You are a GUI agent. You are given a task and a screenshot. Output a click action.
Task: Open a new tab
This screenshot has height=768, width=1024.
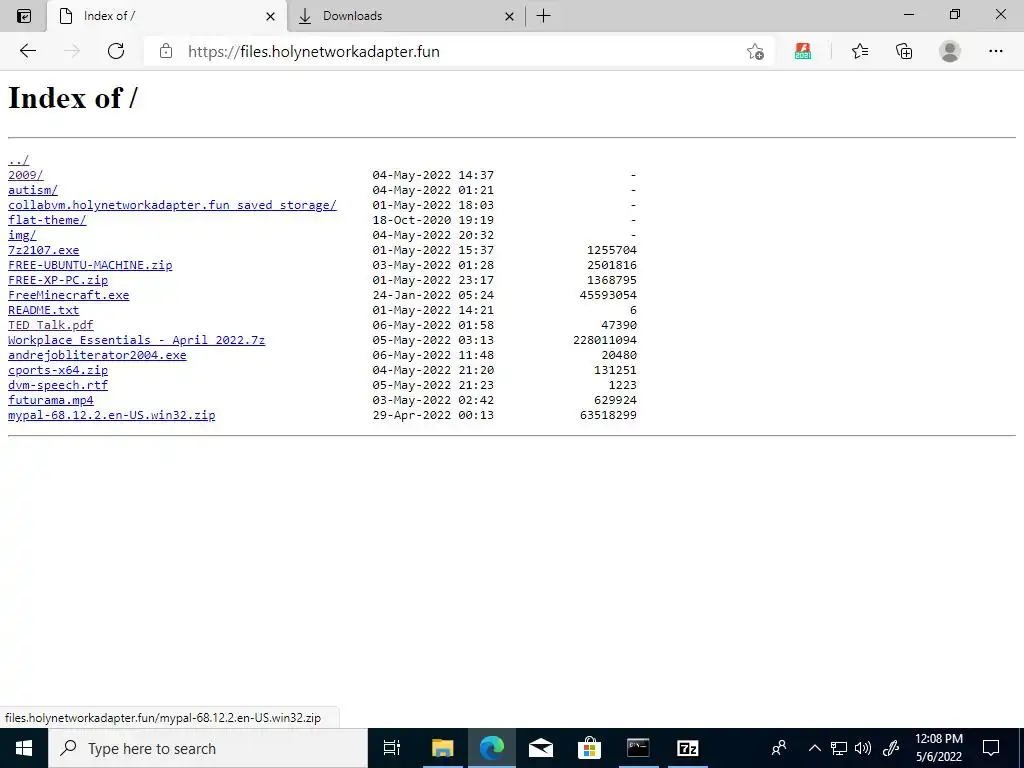point(543,16)
